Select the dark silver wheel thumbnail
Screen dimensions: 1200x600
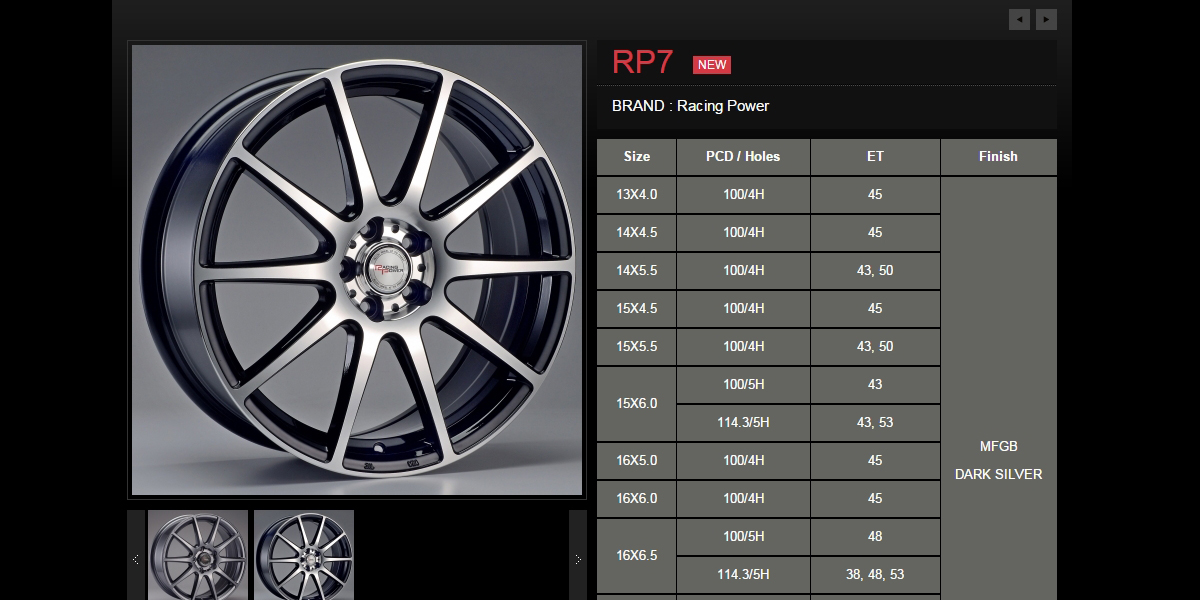click(x=198, y=555)
